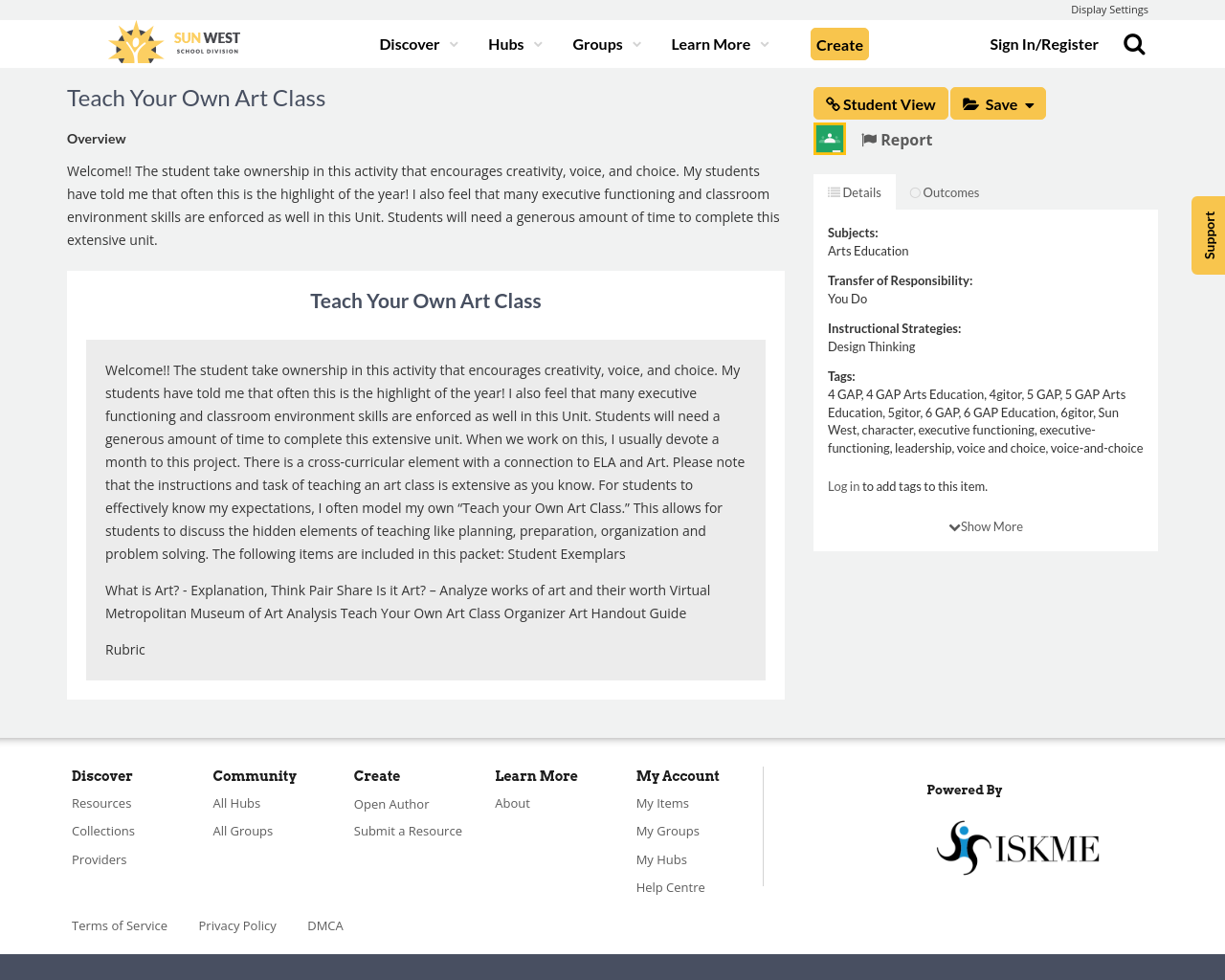
Task: Click the Google Classroom share icon
Action: 830,139
